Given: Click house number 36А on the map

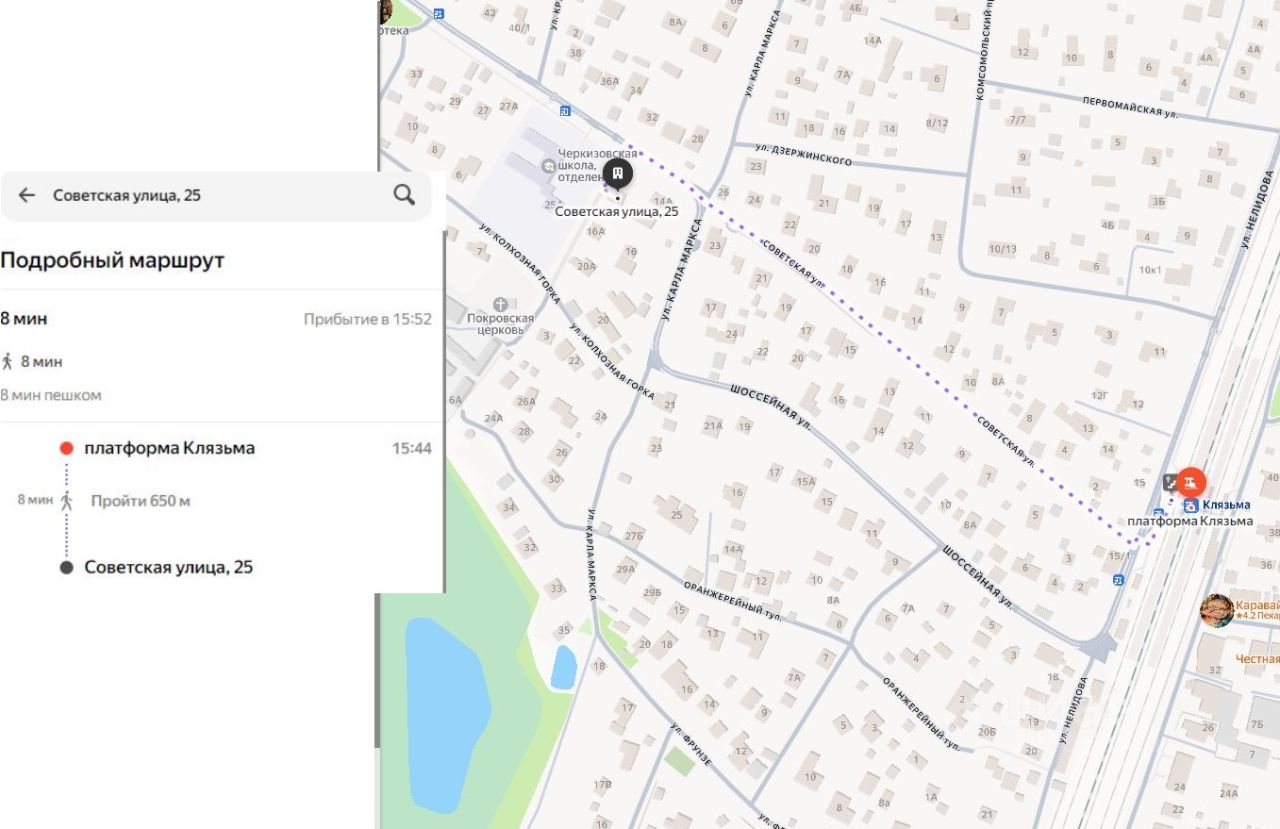Looking at the screenshot, I should click(610, 81).
